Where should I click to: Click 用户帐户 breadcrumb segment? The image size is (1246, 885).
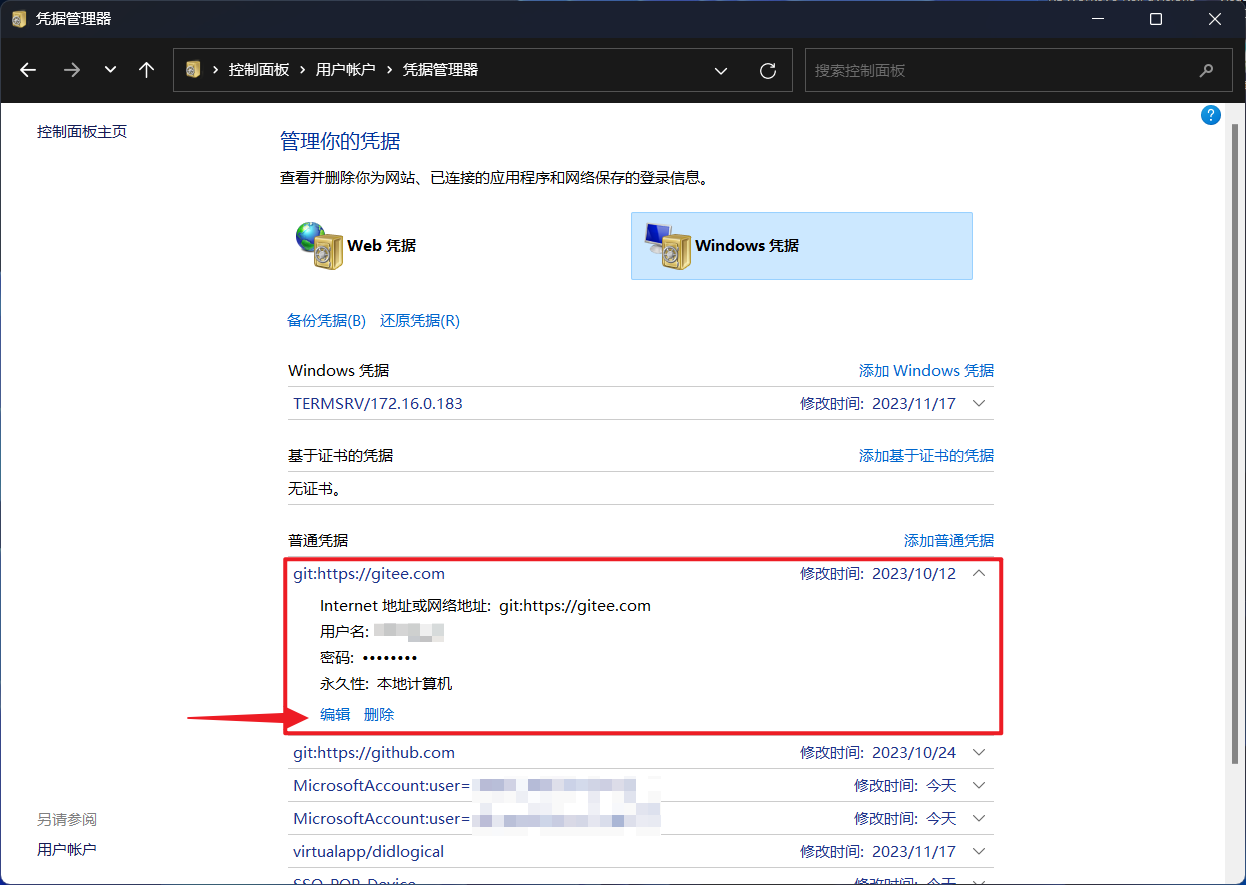(346, 70)
